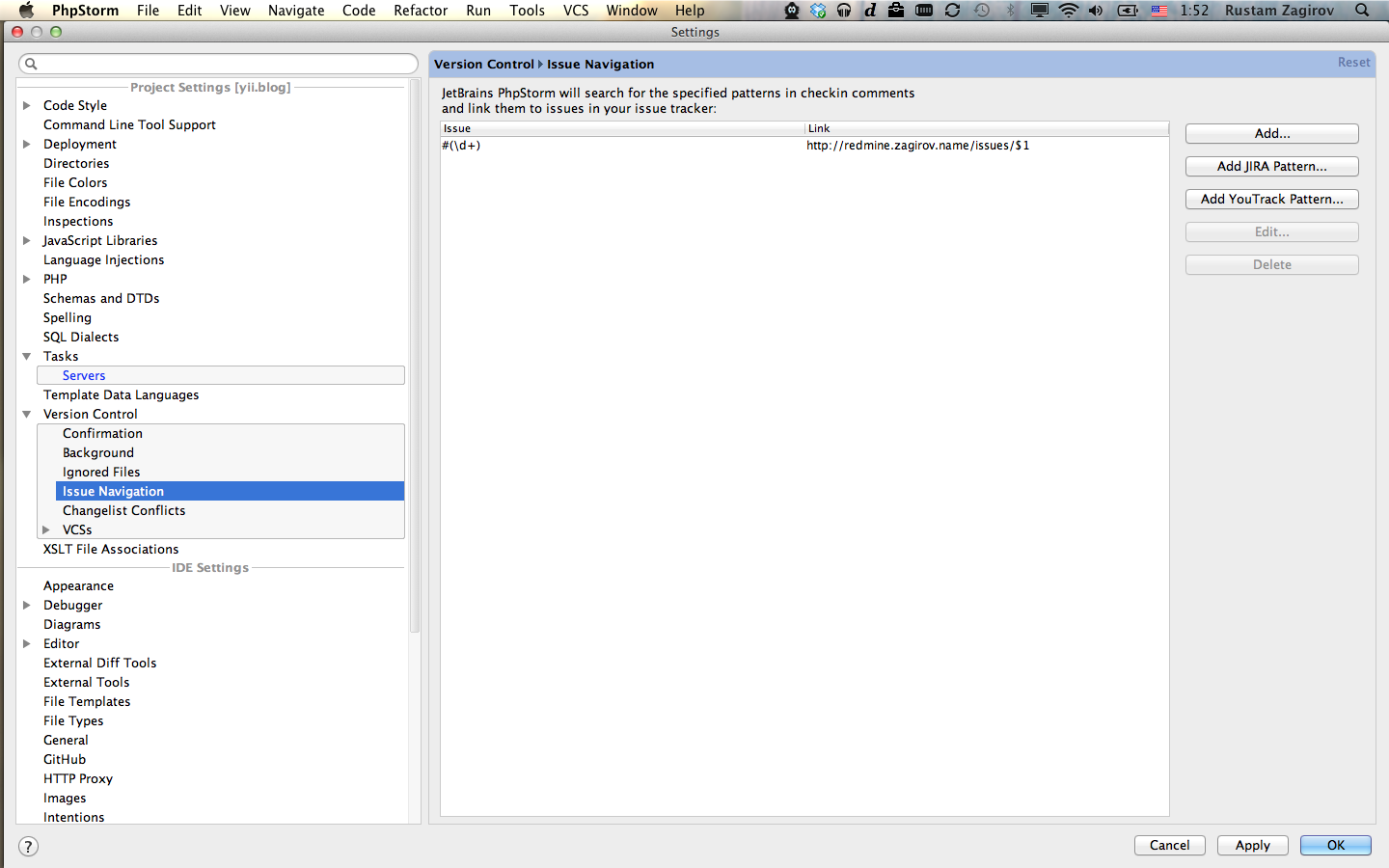Screen dimensions: 1389x868
Task: Click the sync arrows menu bar icon
Action: 953,11
